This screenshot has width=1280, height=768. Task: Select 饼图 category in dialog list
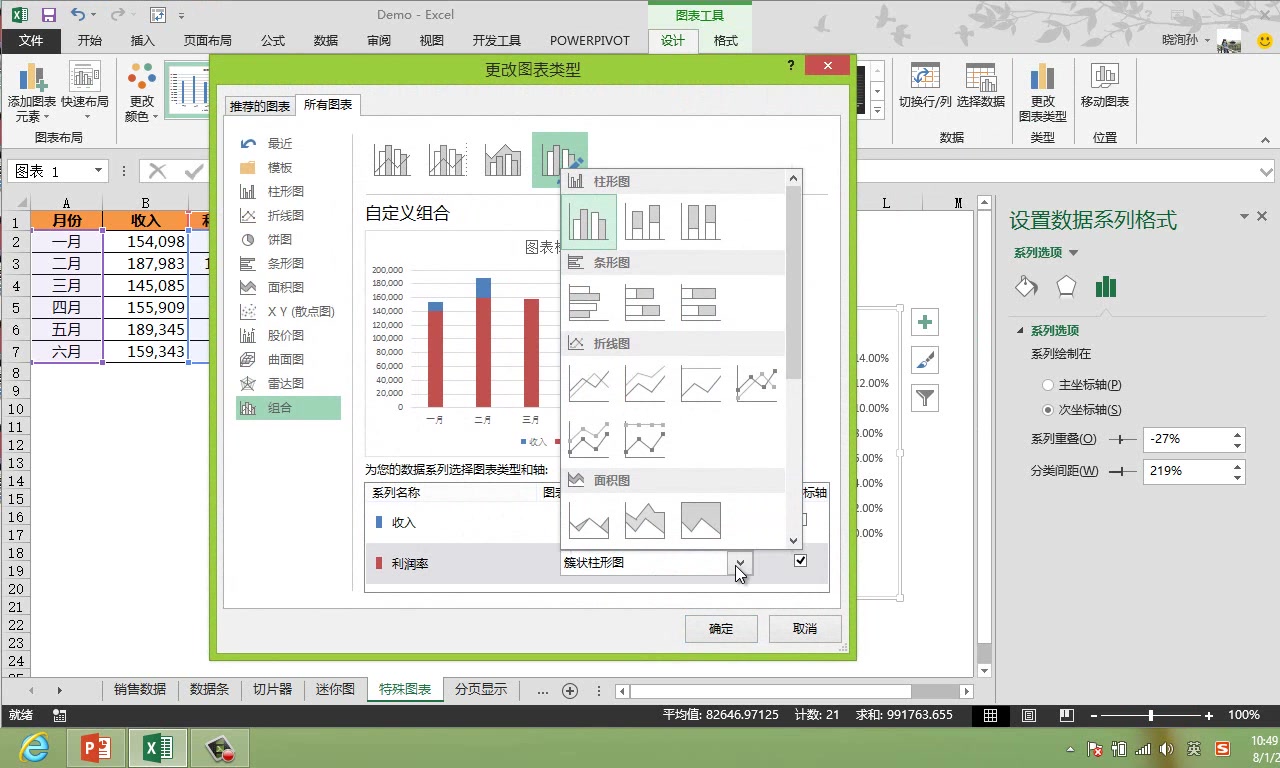(288, 240)
